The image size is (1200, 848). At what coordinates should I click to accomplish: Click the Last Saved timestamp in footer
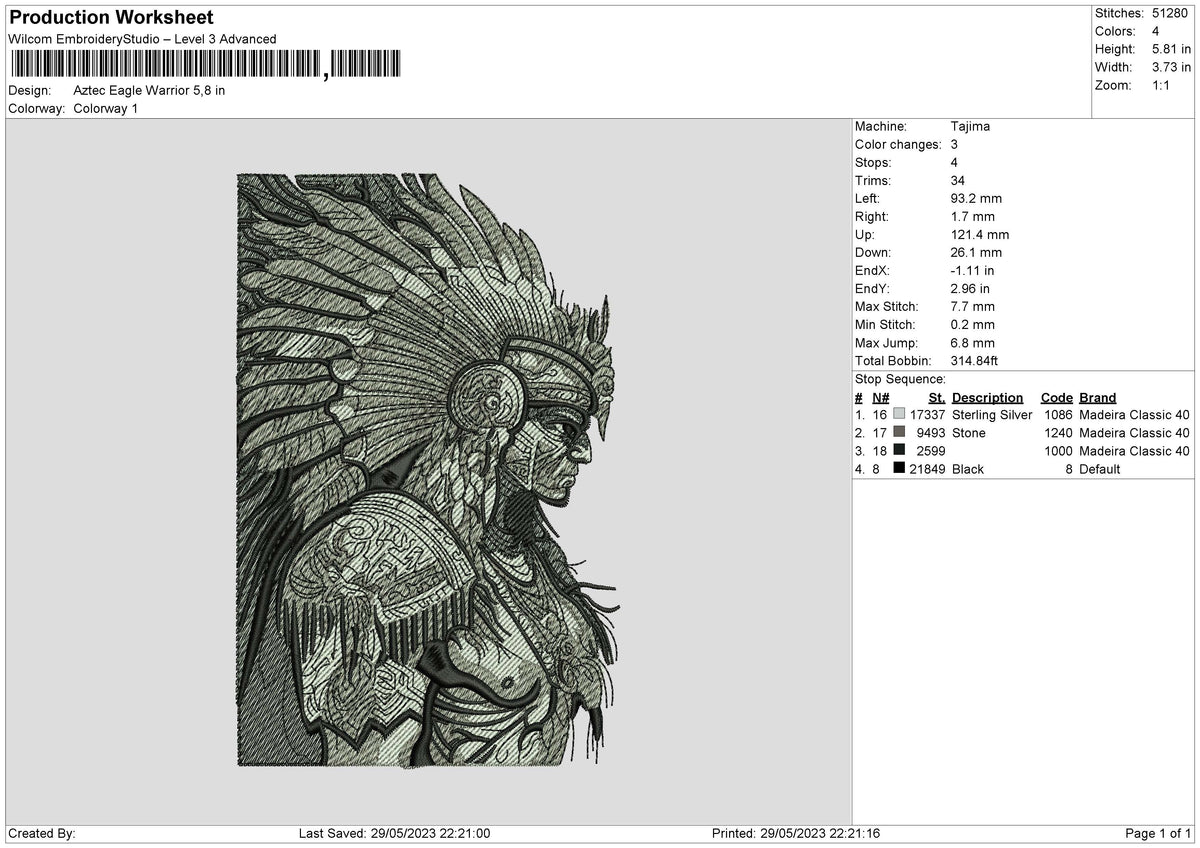pyautogui.click(x=394, y=833)
